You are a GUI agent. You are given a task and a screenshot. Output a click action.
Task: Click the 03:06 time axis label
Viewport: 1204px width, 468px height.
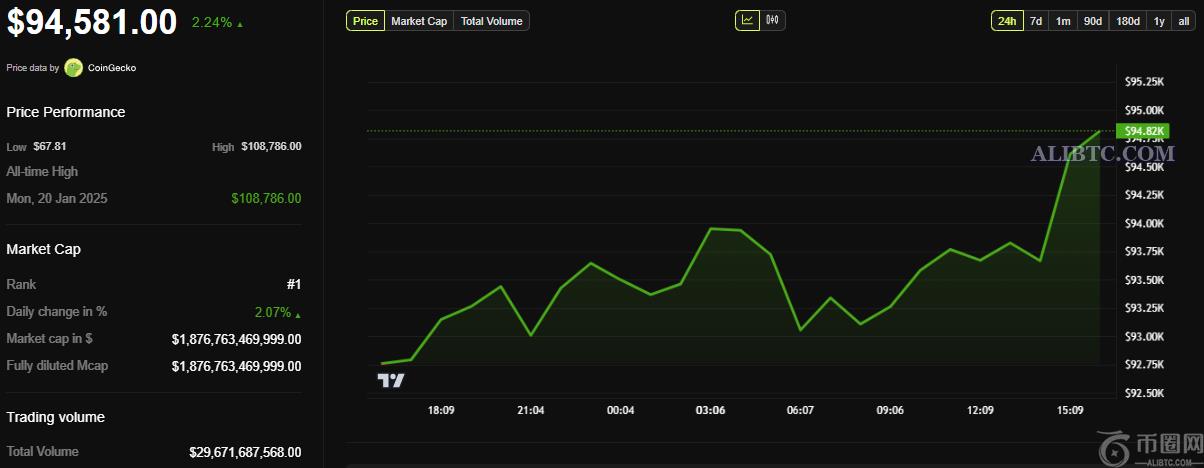710,410
